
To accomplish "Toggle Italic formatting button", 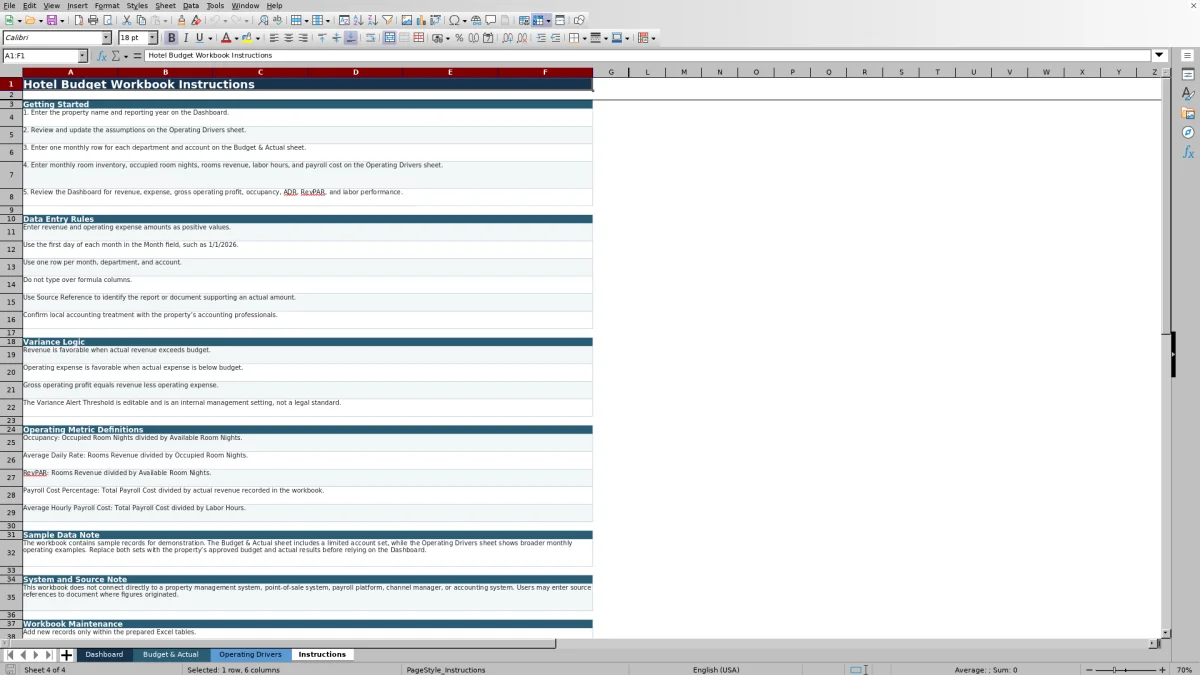I will pos(185,38).
